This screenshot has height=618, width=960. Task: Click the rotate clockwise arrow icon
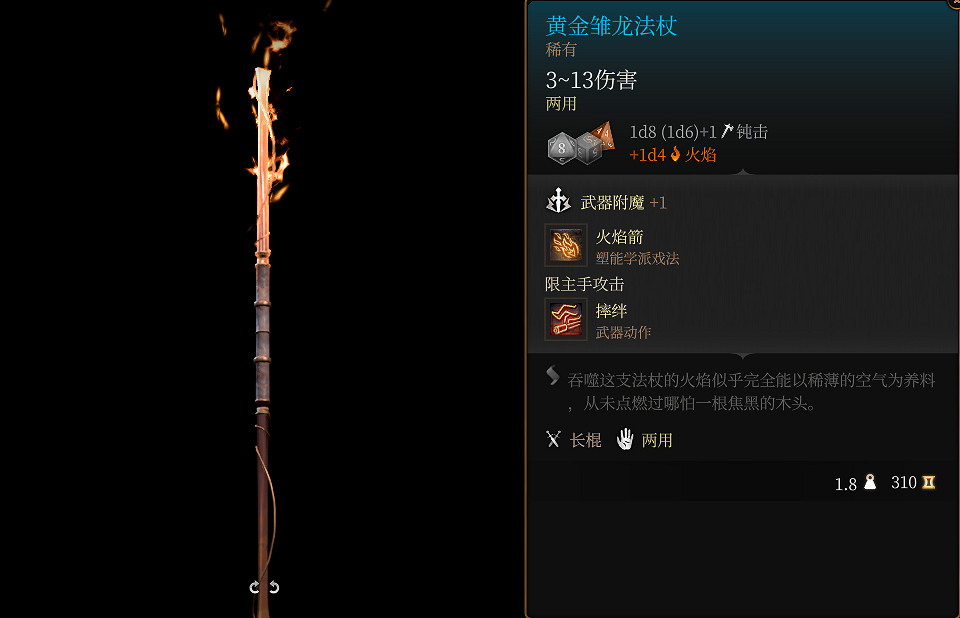(274, 587)
